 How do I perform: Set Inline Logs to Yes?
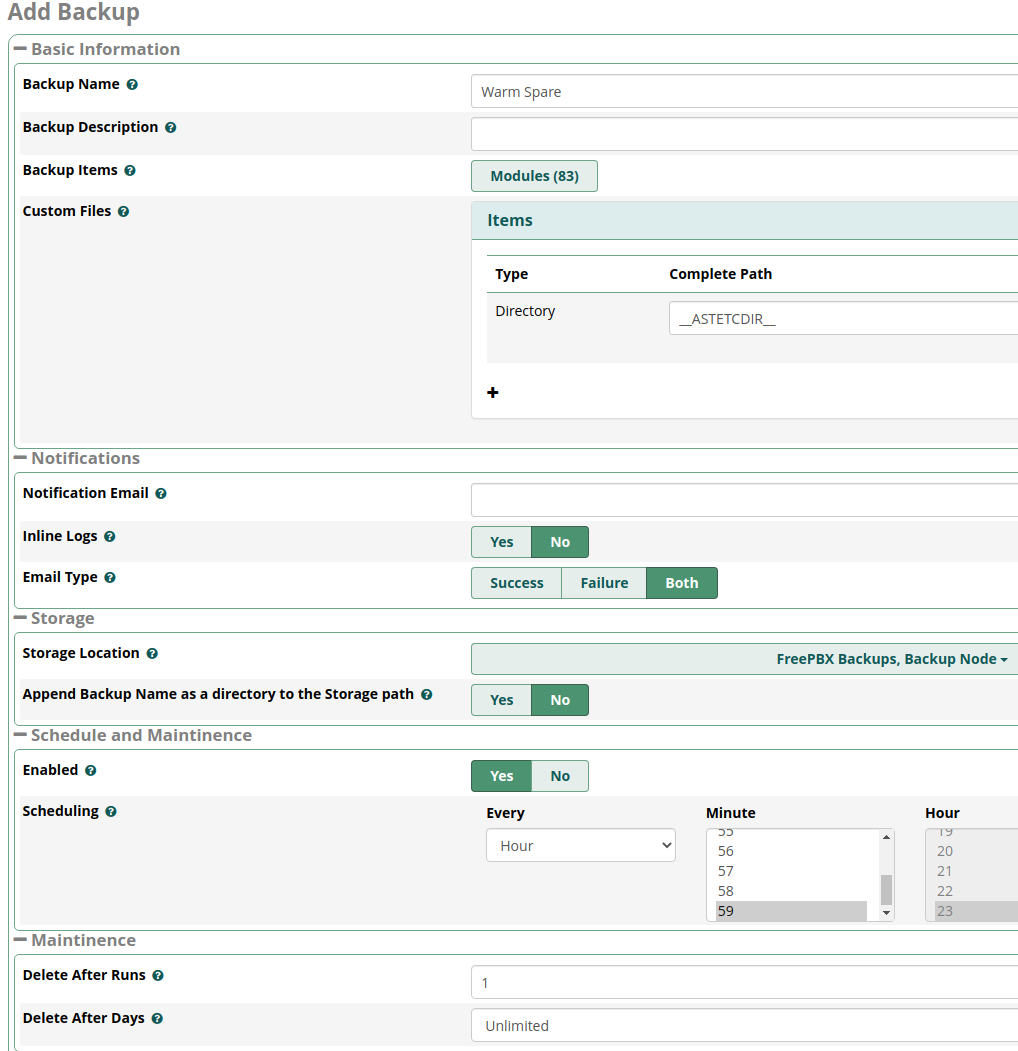tap(501, 542)
